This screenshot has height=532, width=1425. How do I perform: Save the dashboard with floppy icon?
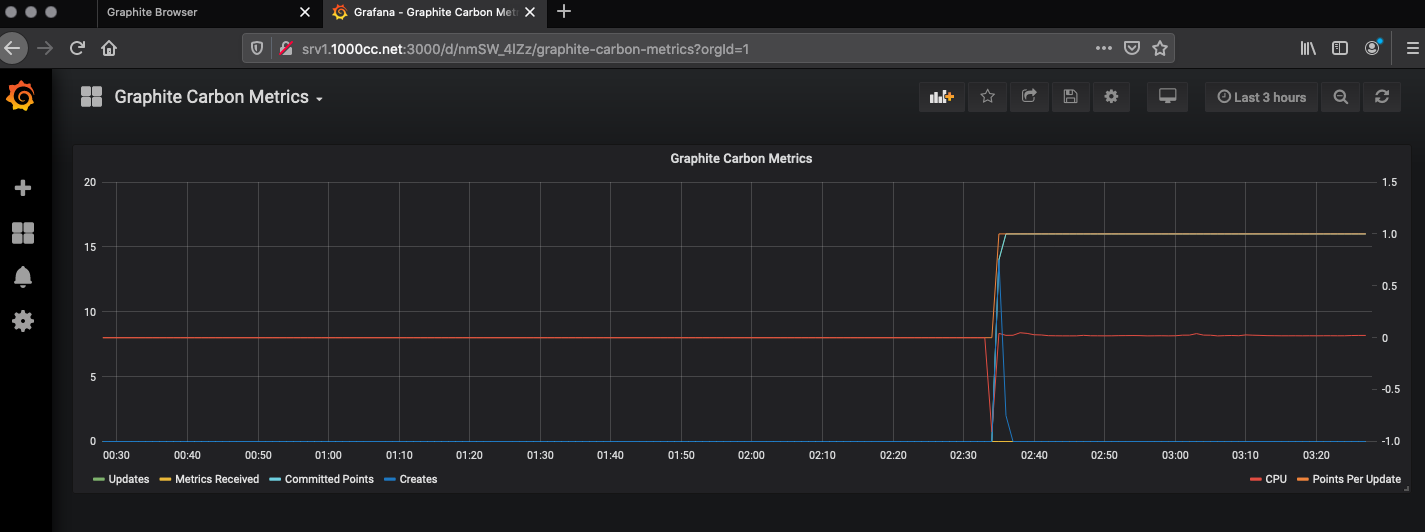(x=1070, y=97)
